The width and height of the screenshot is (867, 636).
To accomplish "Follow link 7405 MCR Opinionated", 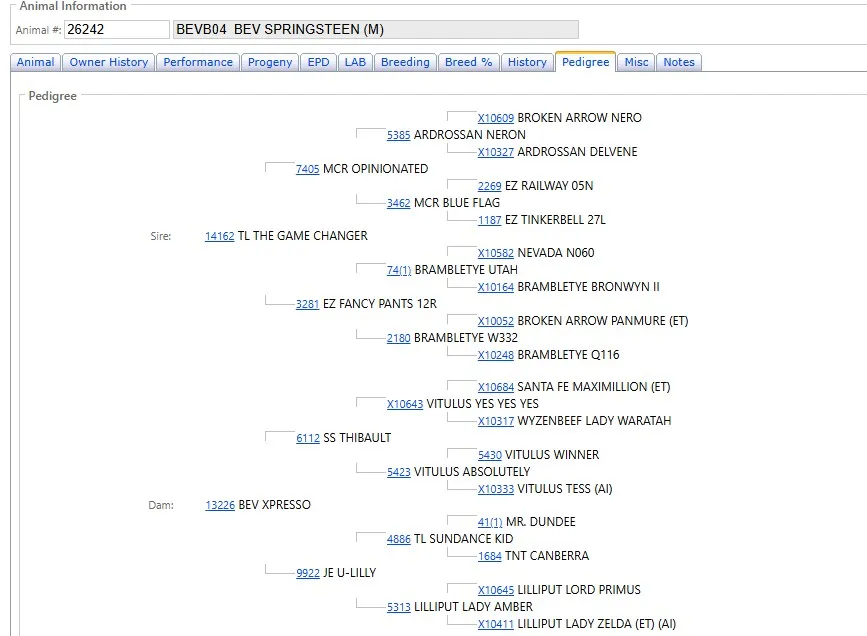I will (x=307, y=169).
